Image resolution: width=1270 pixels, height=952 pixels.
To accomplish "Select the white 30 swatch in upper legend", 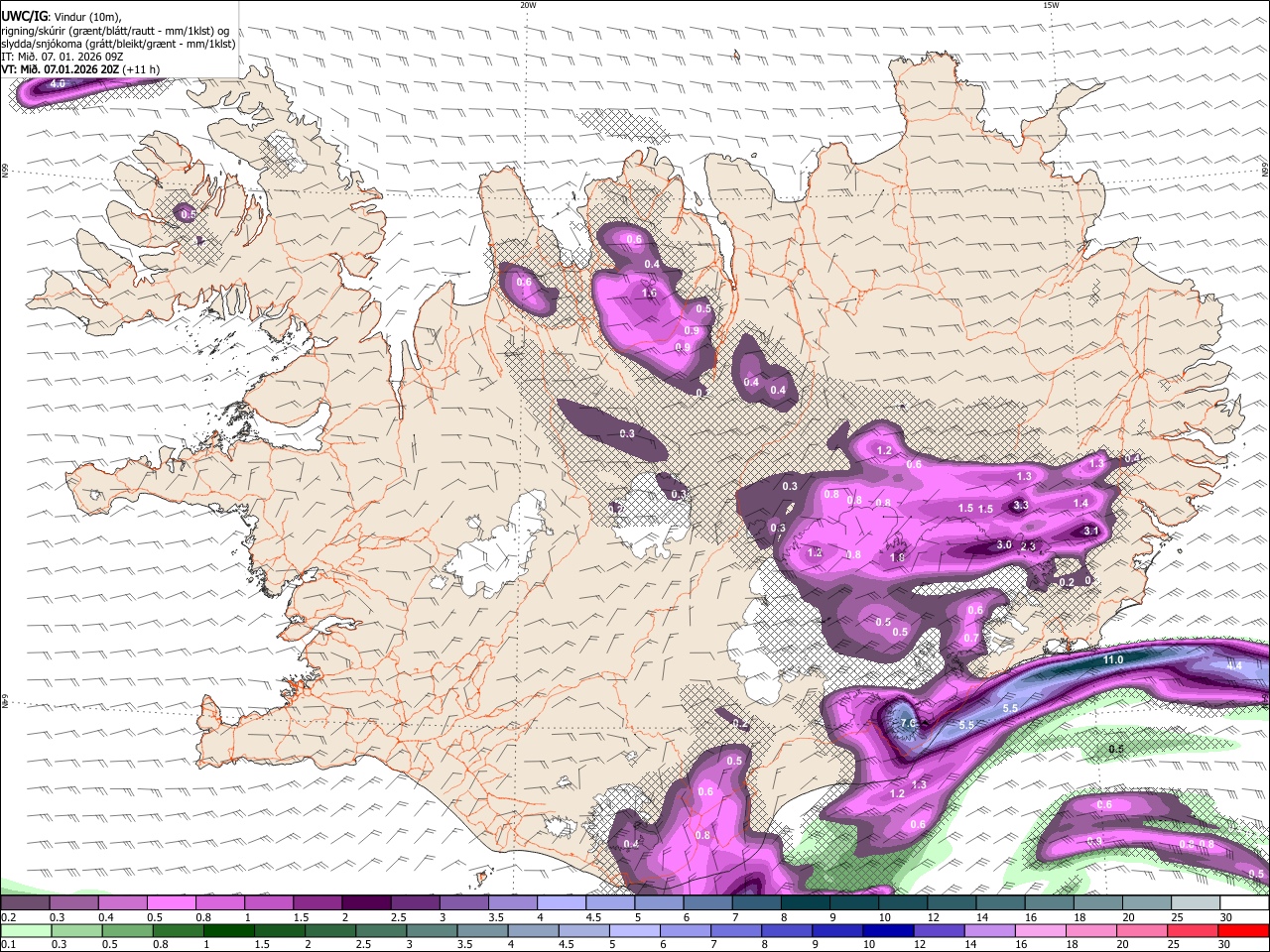I will click(1245, 903).
